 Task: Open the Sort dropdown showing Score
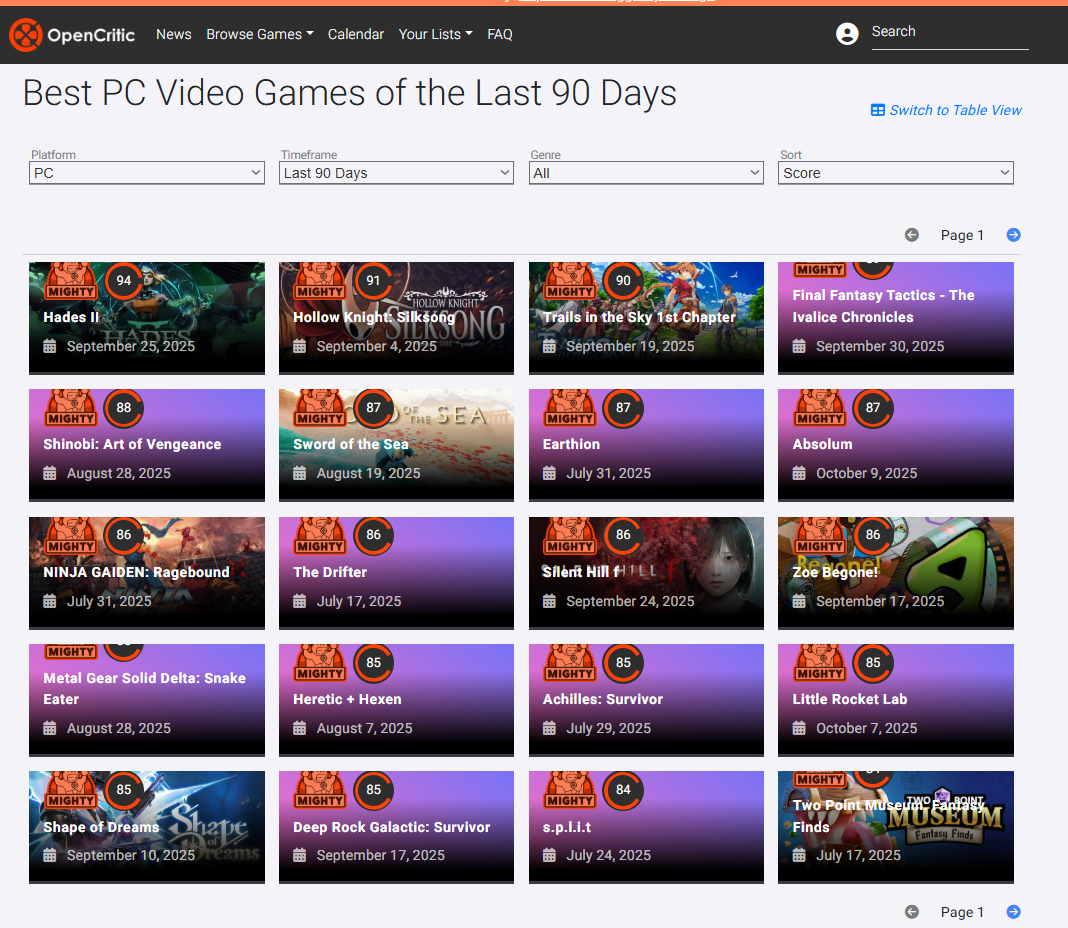pyautogui.click(x=896, y=173)
